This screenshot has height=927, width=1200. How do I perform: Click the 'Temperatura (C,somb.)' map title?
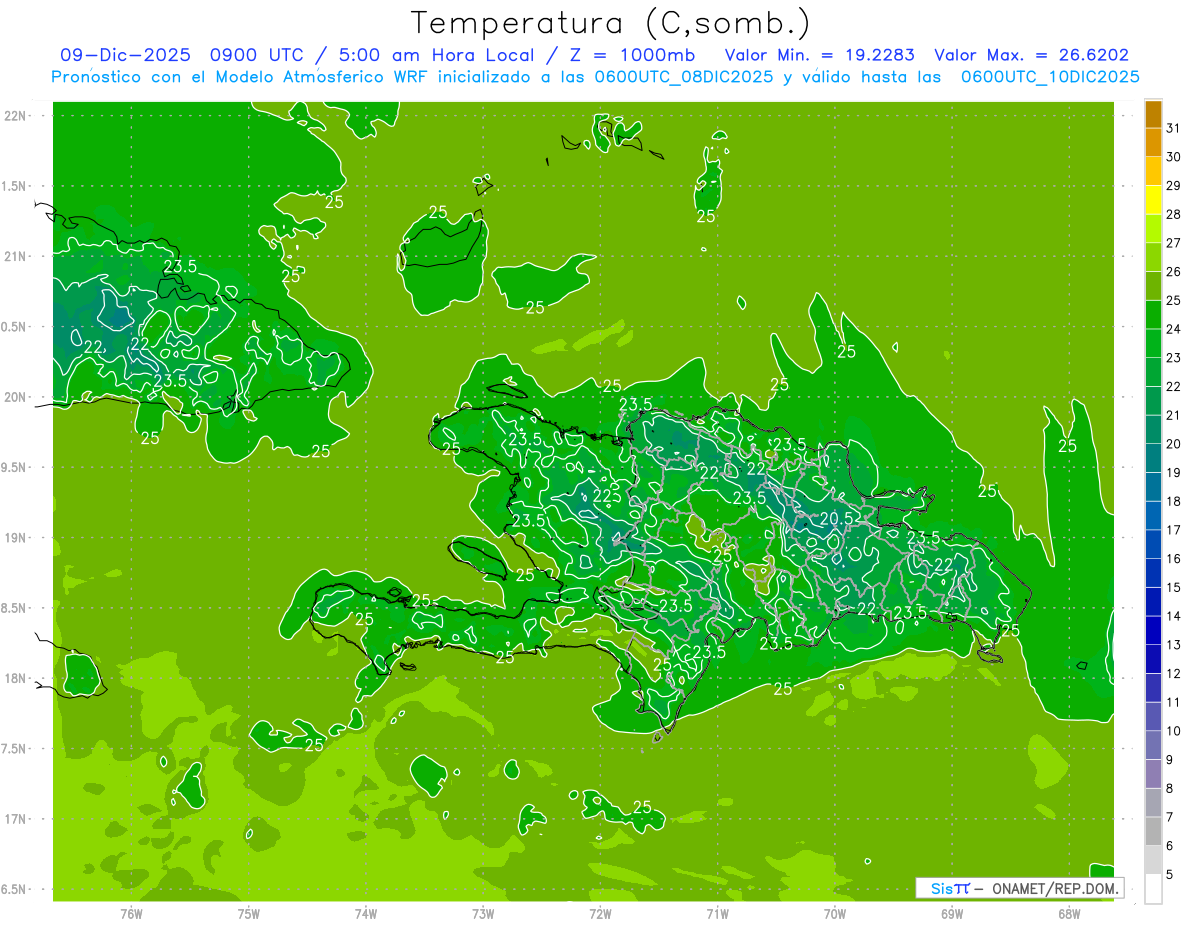610,23
